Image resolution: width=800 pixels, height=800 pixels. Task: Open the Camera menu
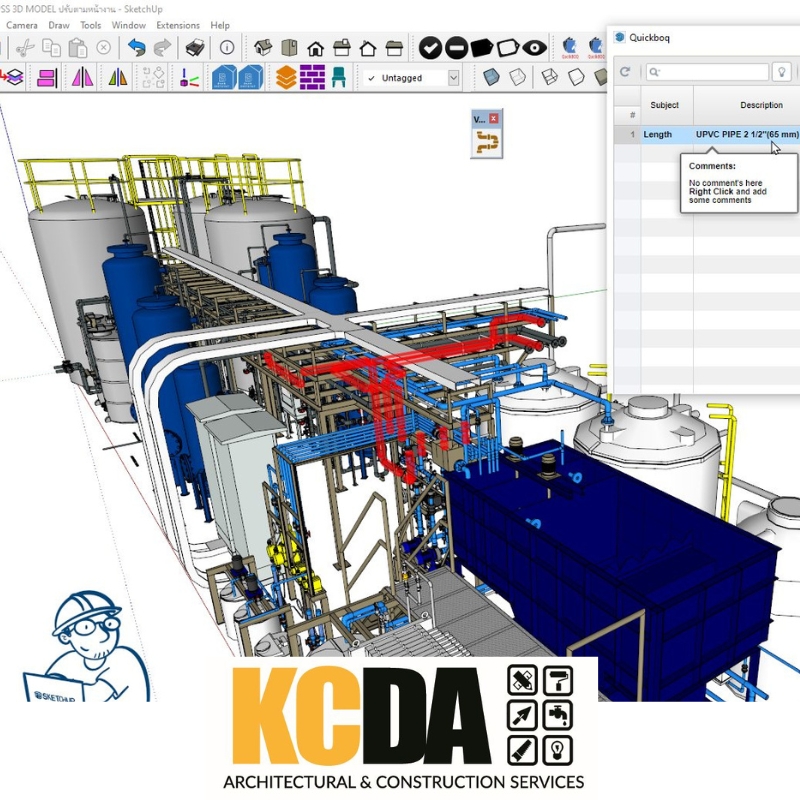pyautogui.click(x=21, y=25)
